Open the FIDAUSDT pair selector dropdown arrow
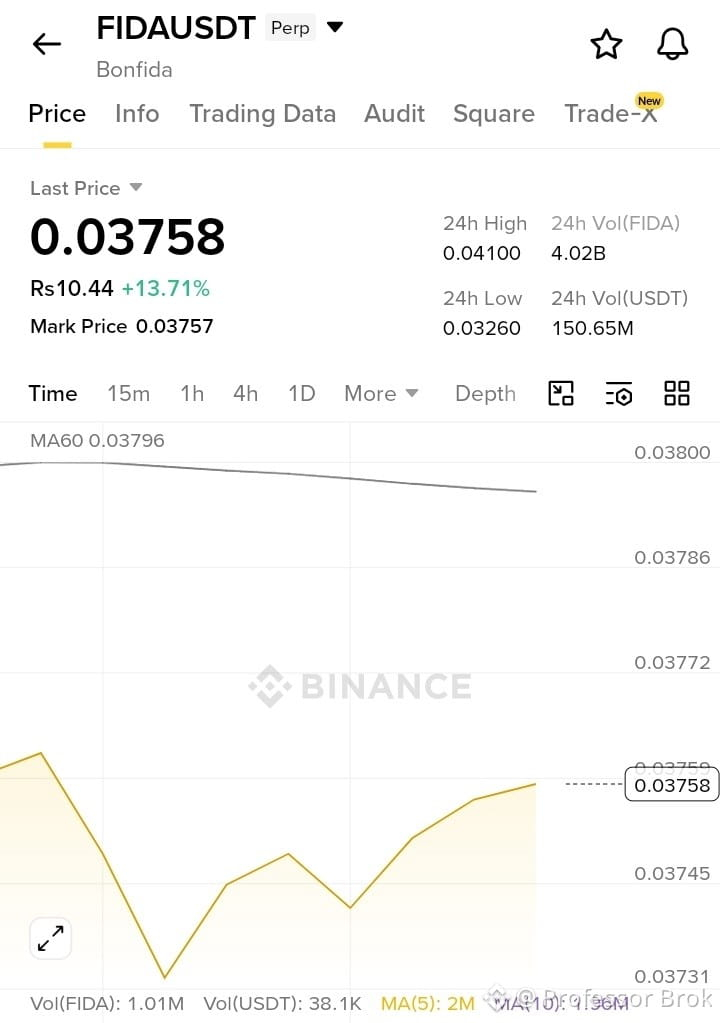Screen dimensions: 720x1023 [335, 27]
